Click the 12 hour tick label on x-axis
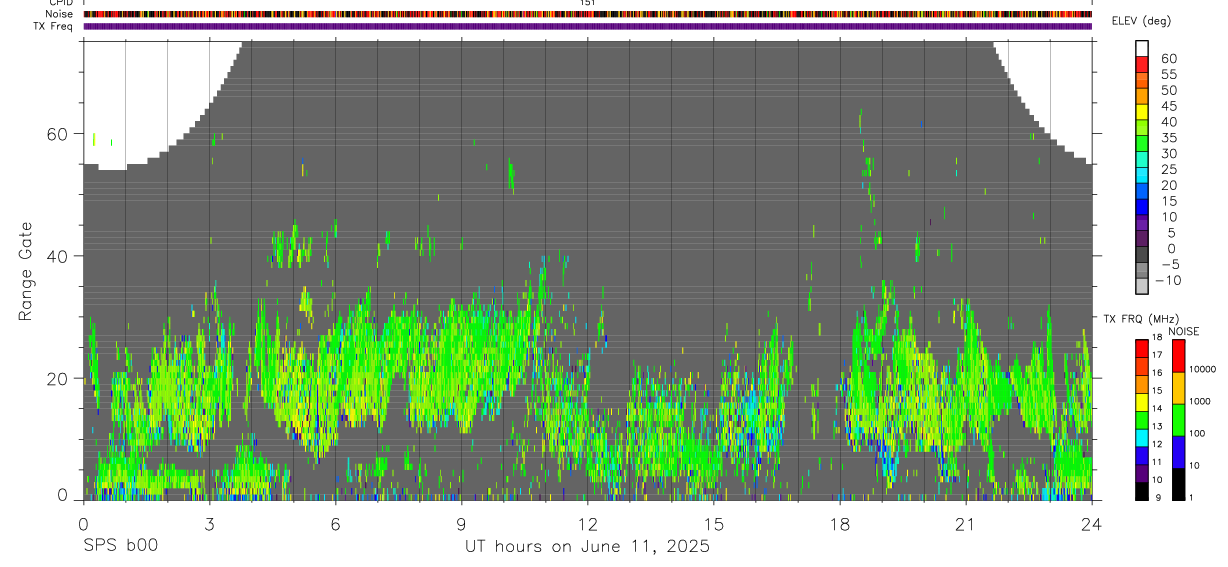Screen dimensions: 1228x567 (x=588, y=524)
